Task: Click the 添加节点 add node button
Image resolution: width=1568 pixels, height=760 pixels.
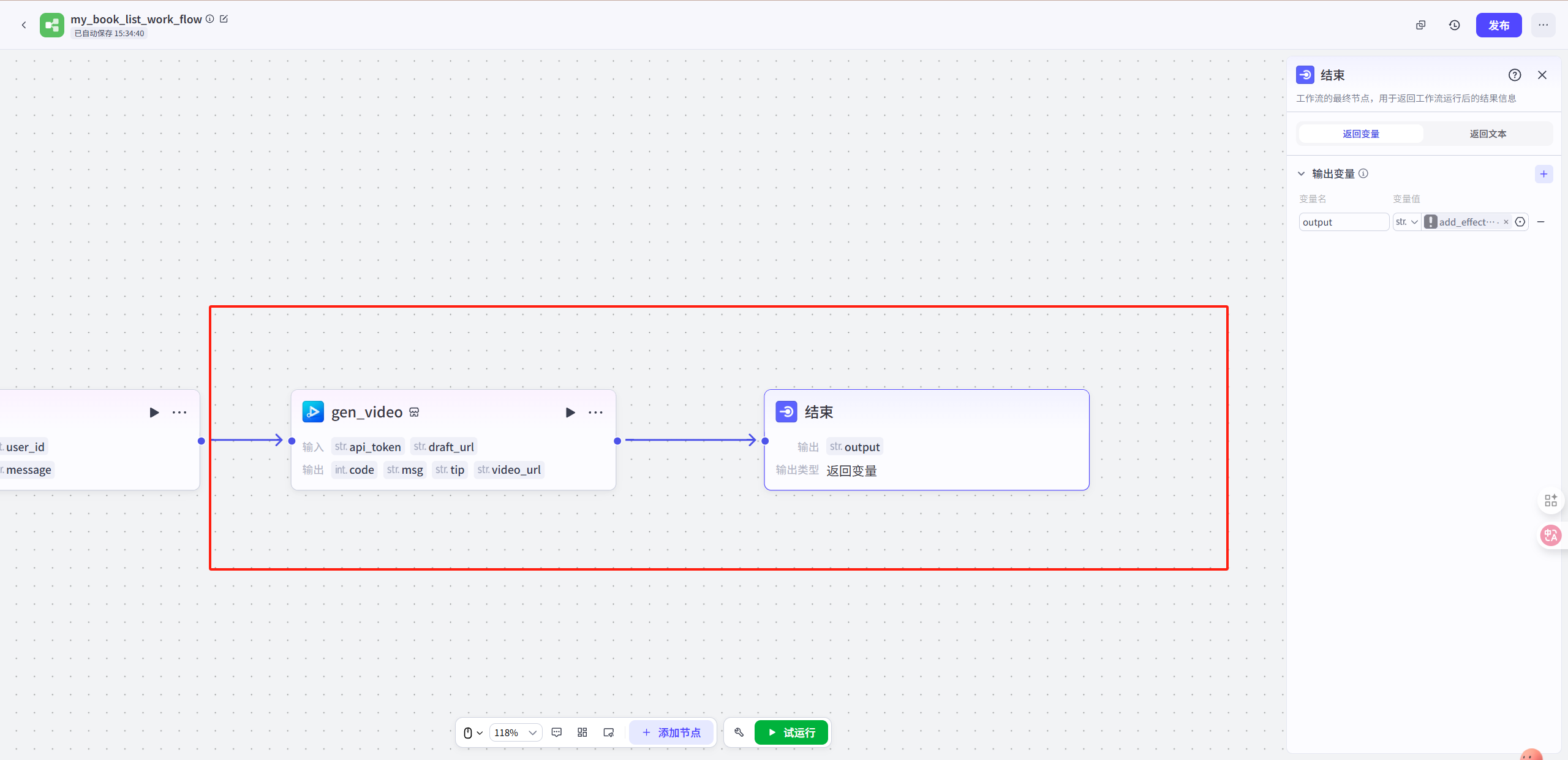Action: [x=671, y=732]
